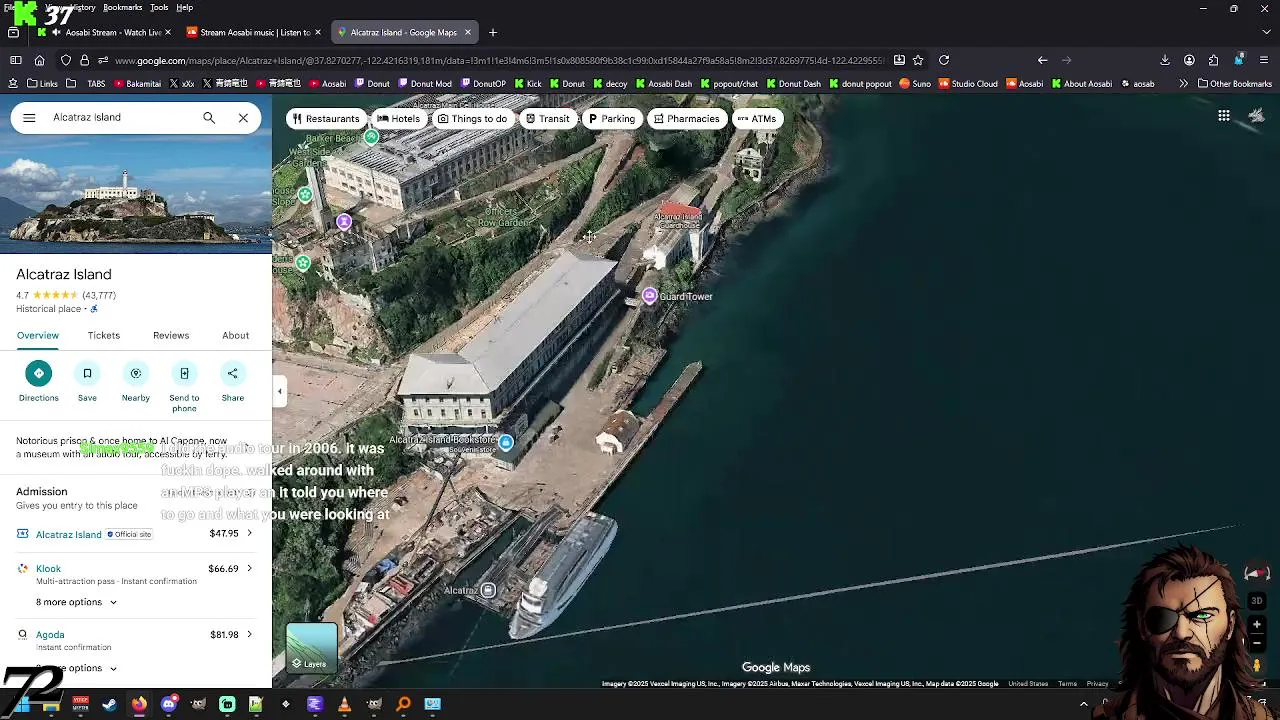Click the Street View pegman icon
This screenshot has width=1280, height=720.
[1257, 665]
